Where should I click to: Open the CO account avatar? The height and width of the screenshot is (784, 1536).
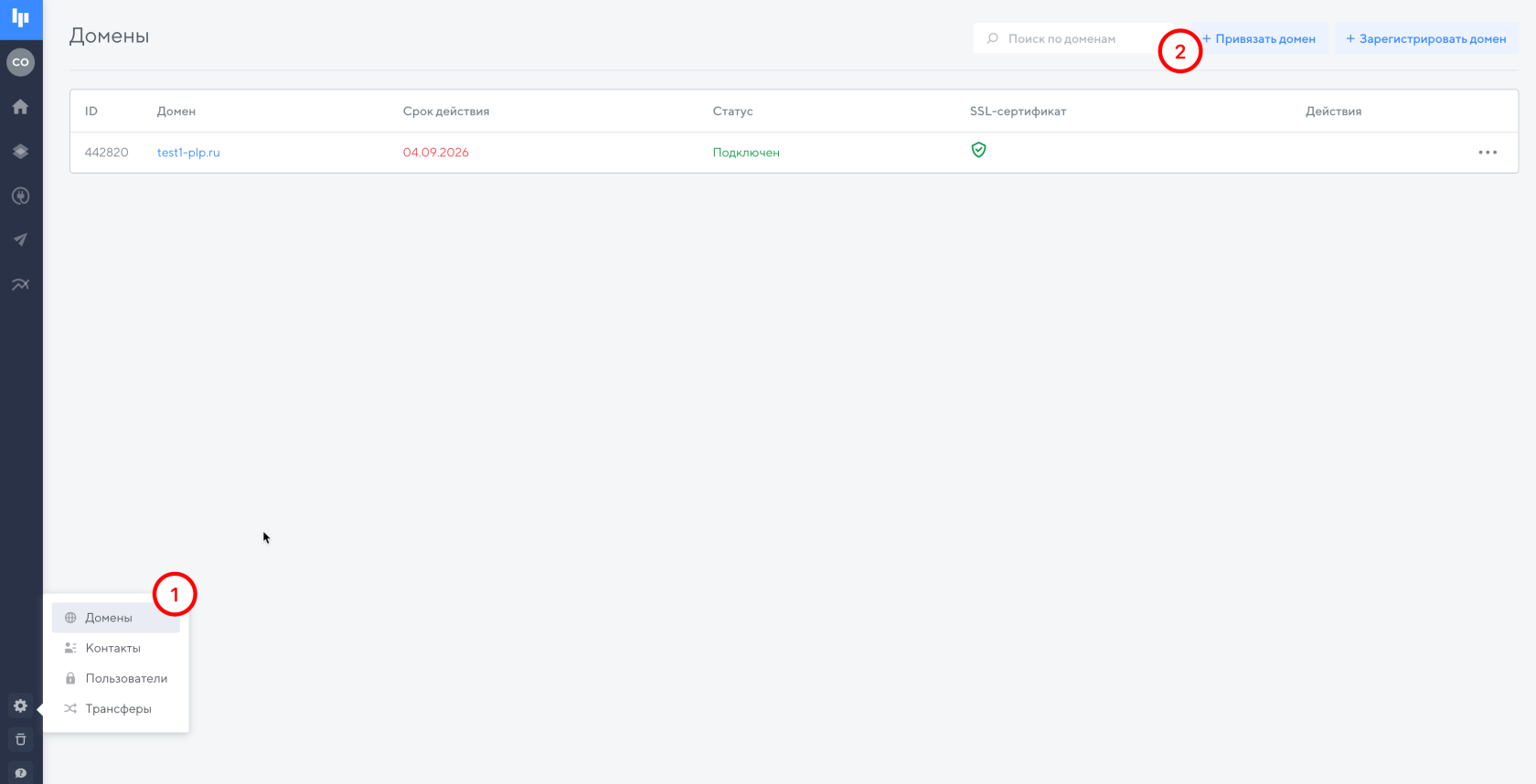tap(20, 62)
